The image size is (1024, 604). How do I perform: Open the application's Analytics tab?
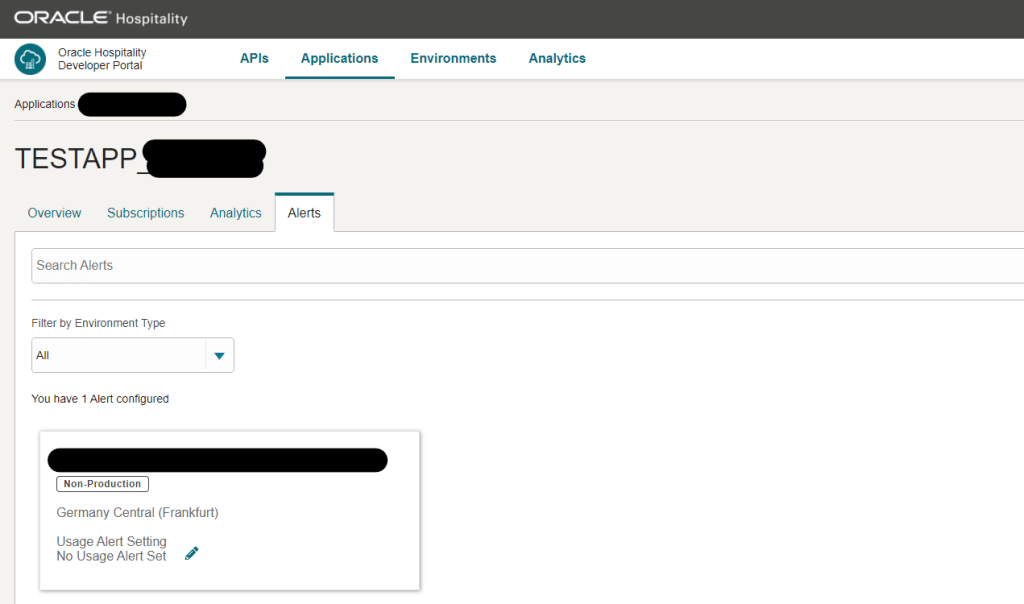click(x=235, y=213)
